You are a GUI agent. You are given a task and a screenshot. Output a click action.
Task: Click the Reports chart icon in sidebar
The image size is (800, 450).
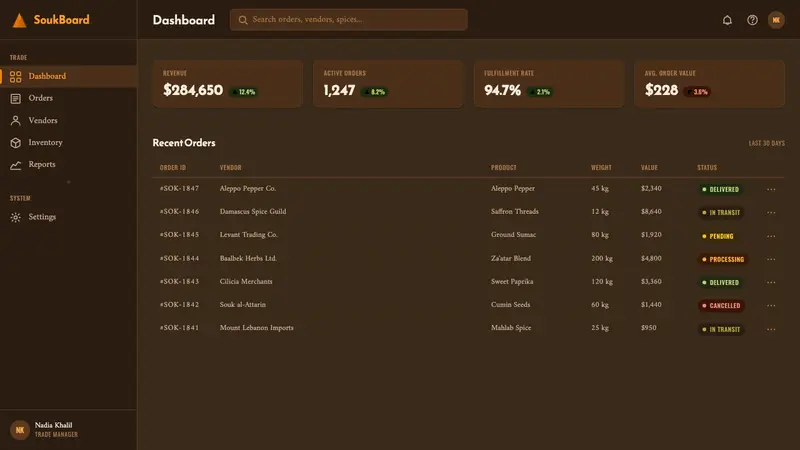(16, 165)
